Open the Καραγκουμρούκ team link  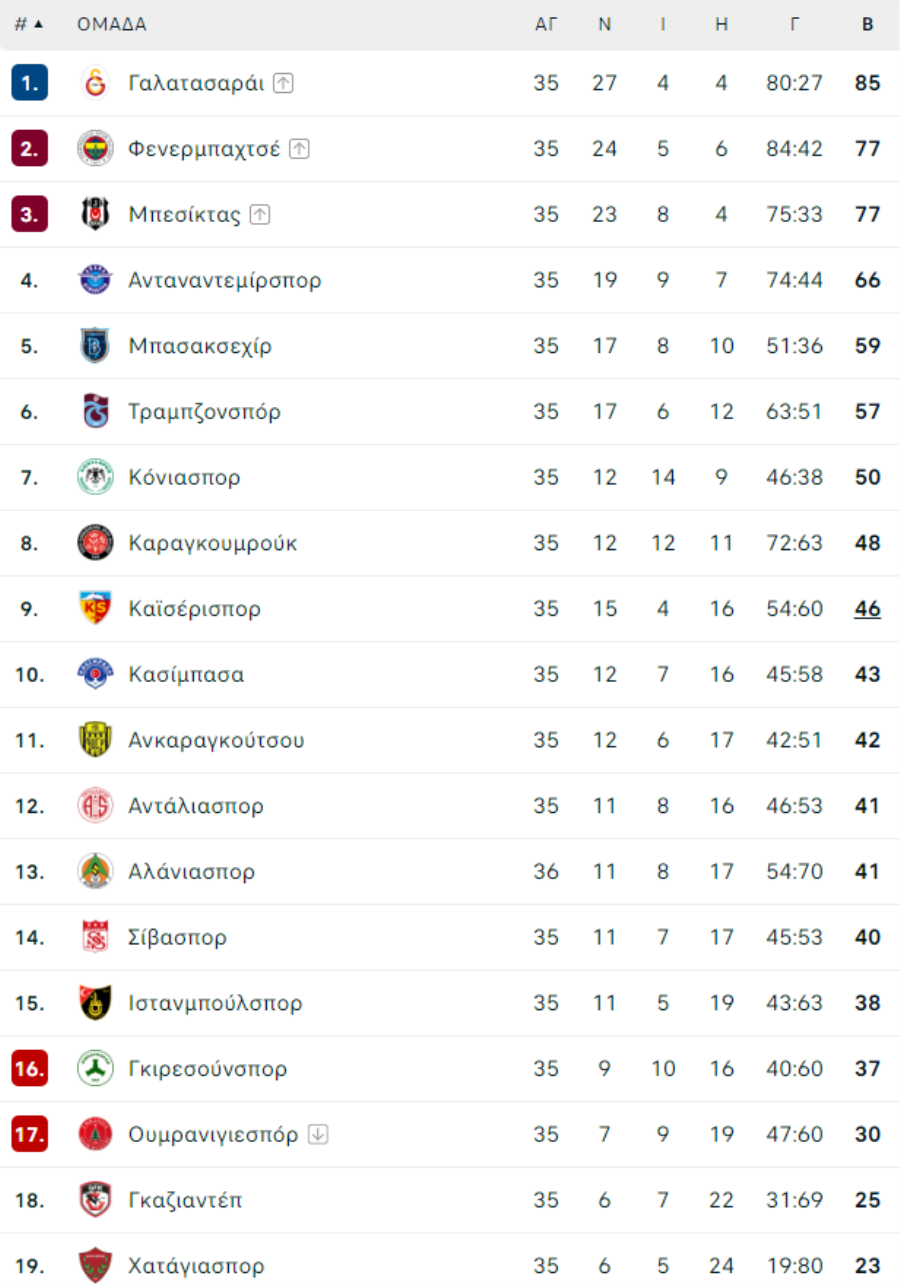coord(213,543)
